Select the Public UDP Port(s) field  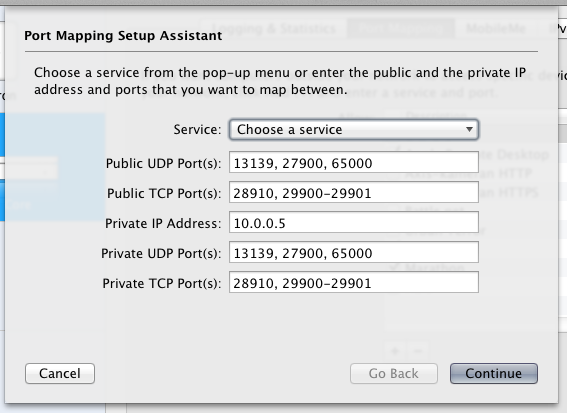(x=354, y=162)
